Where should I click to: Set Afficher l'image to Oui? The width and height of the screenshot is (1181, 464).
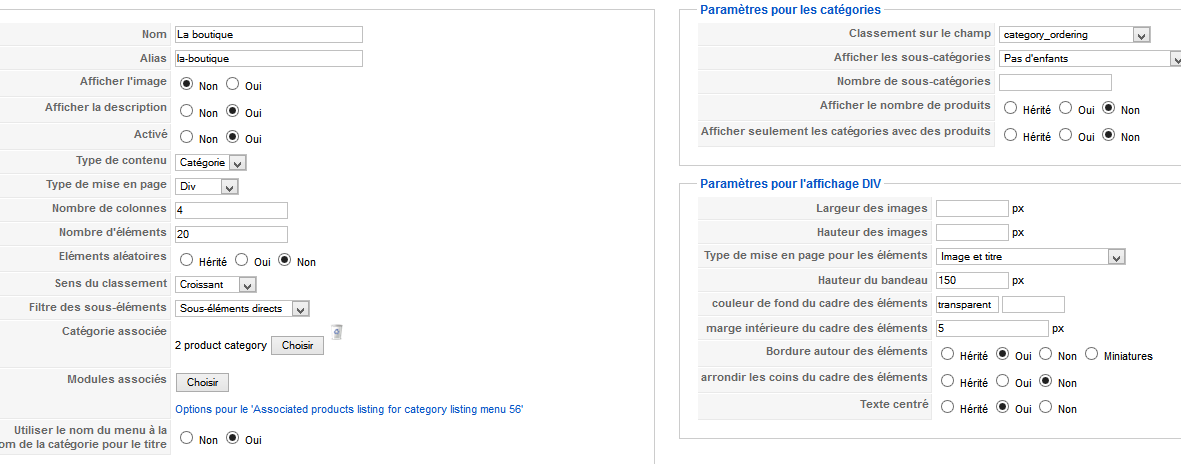pyautogui.click(x=233, y=84)
